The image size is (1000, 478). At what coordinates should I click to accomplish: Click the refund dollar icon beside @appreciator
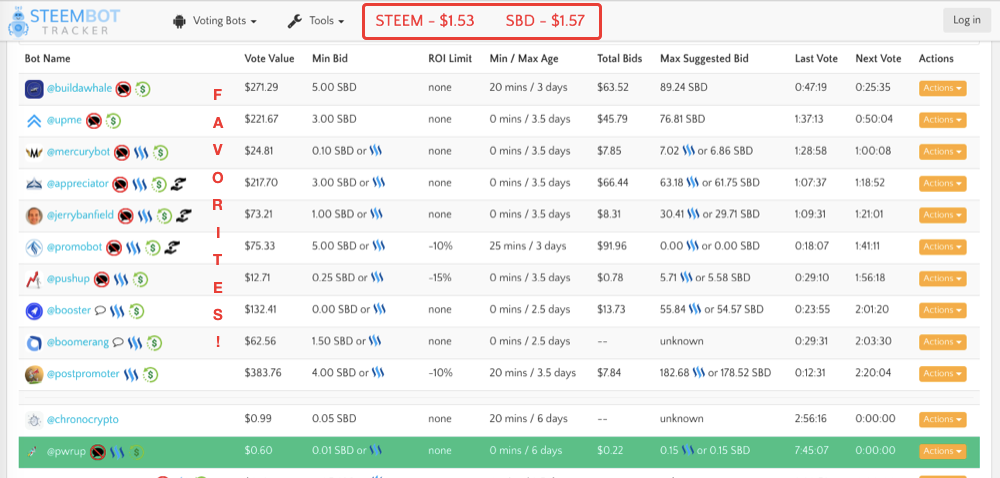click(x=160, y=185)
